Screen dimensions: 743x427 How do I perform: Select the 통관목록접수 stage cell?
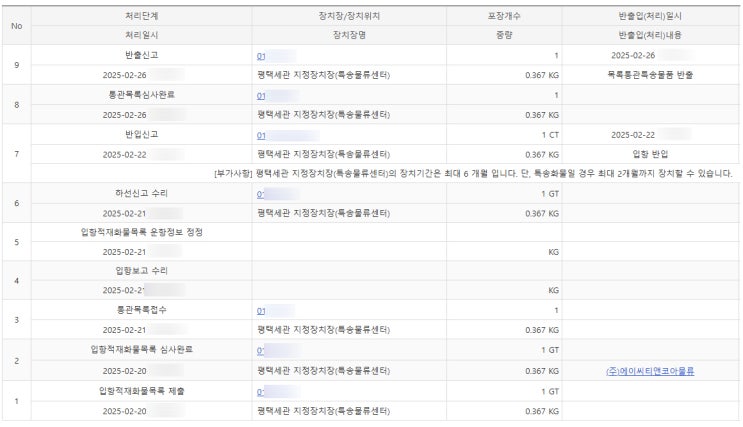coord(142,310)
